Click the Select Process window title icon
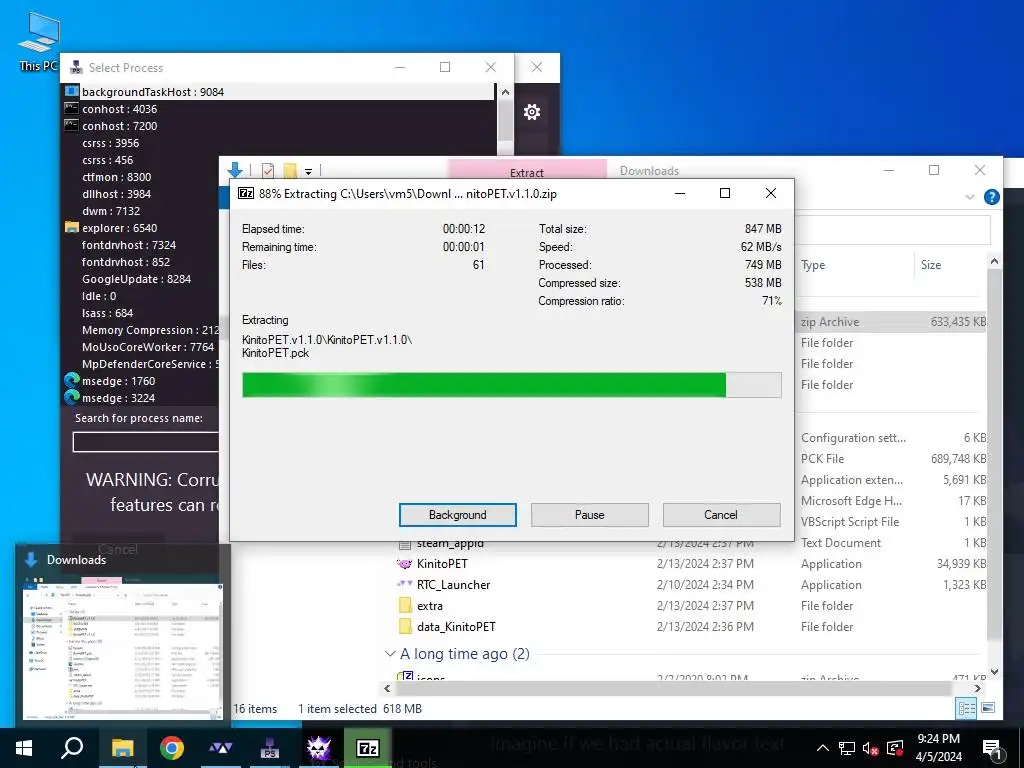1024x768 pixels. pyautogui.click(x=76, y=67)
